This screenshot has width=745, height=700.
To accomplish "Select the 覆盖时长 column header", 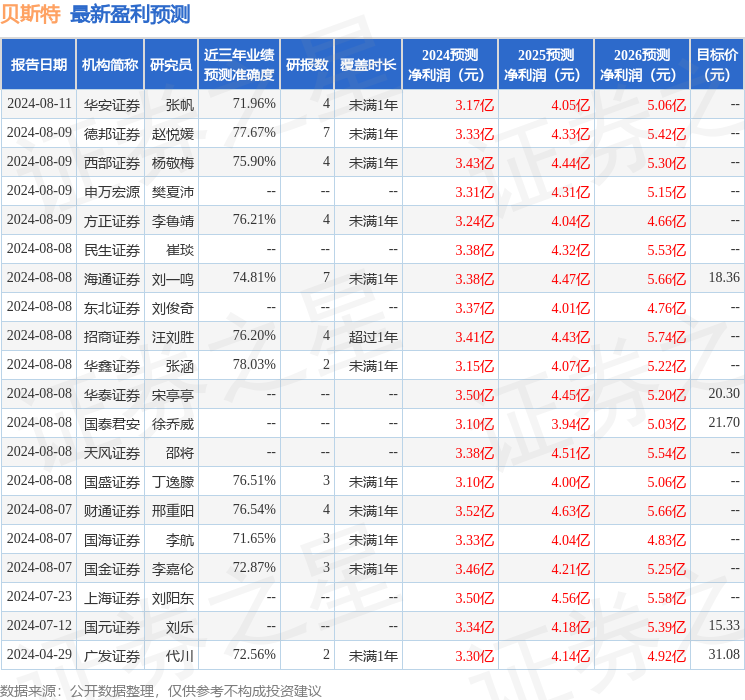I will (x=368, y=65).
